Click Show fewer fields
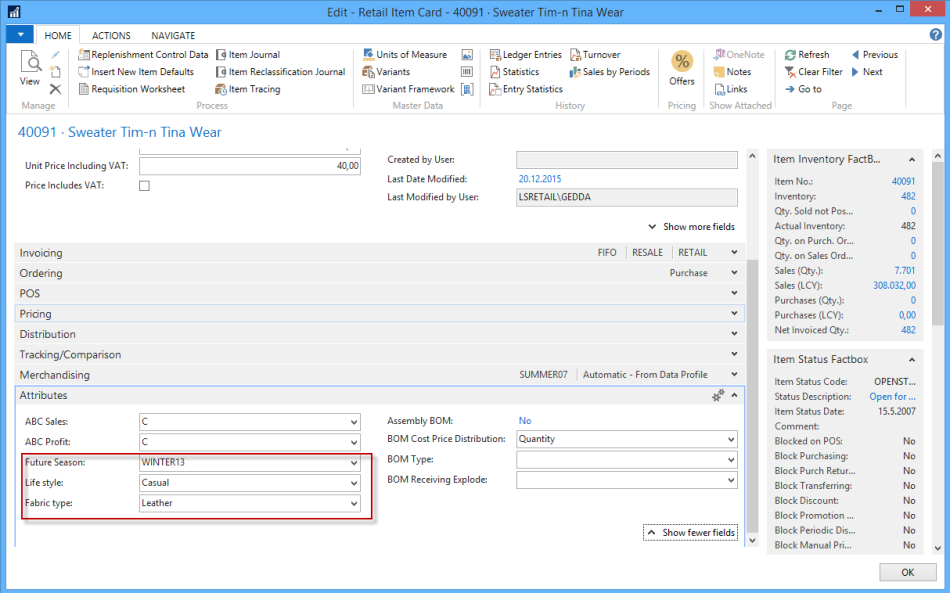Image resolution: width=950 pixels, height=593 pixels. [x=690, y=533]
